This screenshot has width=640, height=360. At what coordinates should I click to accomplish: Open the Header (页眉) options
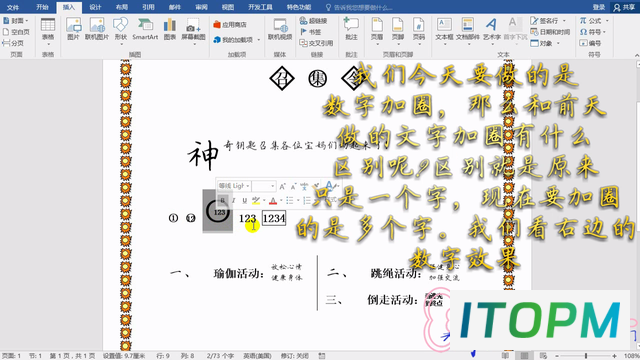377,30
